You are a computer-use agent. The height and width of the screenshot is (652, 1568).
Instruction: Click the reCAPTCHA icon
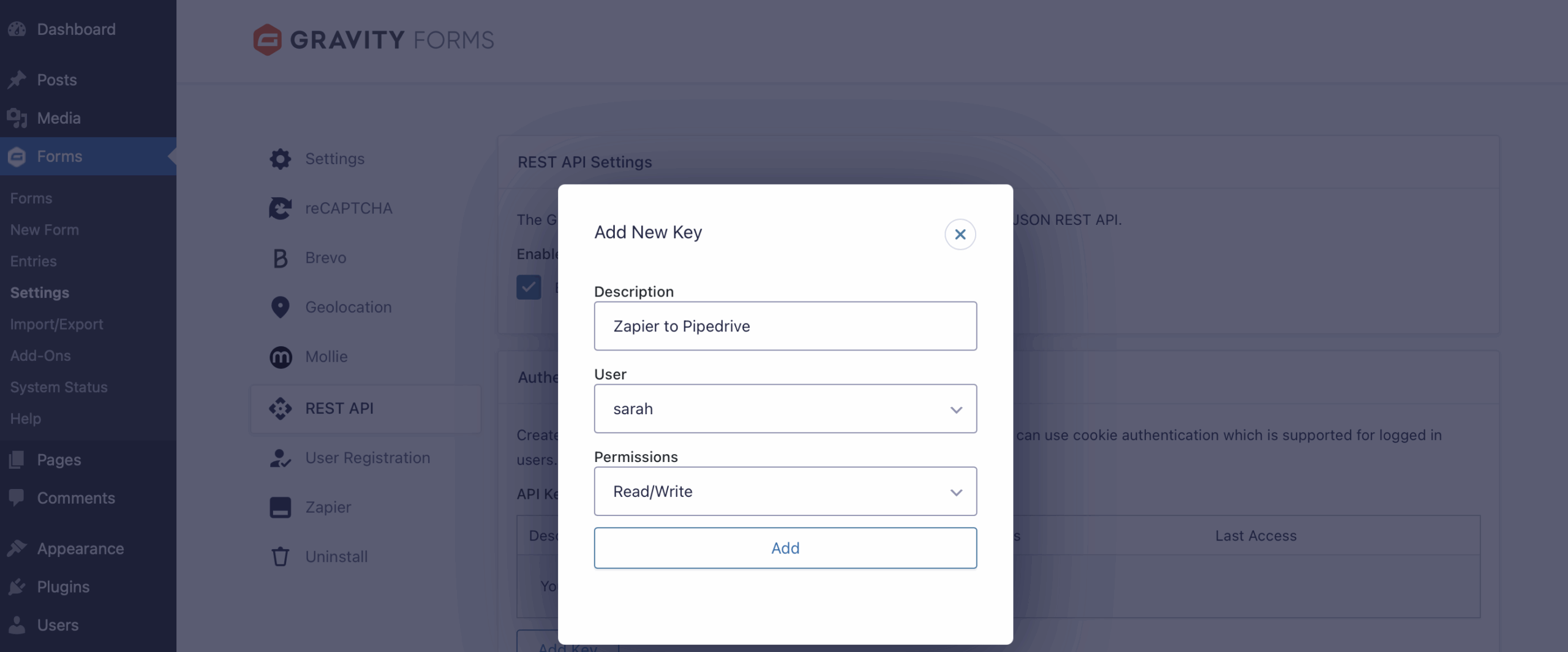pos(280,208)
